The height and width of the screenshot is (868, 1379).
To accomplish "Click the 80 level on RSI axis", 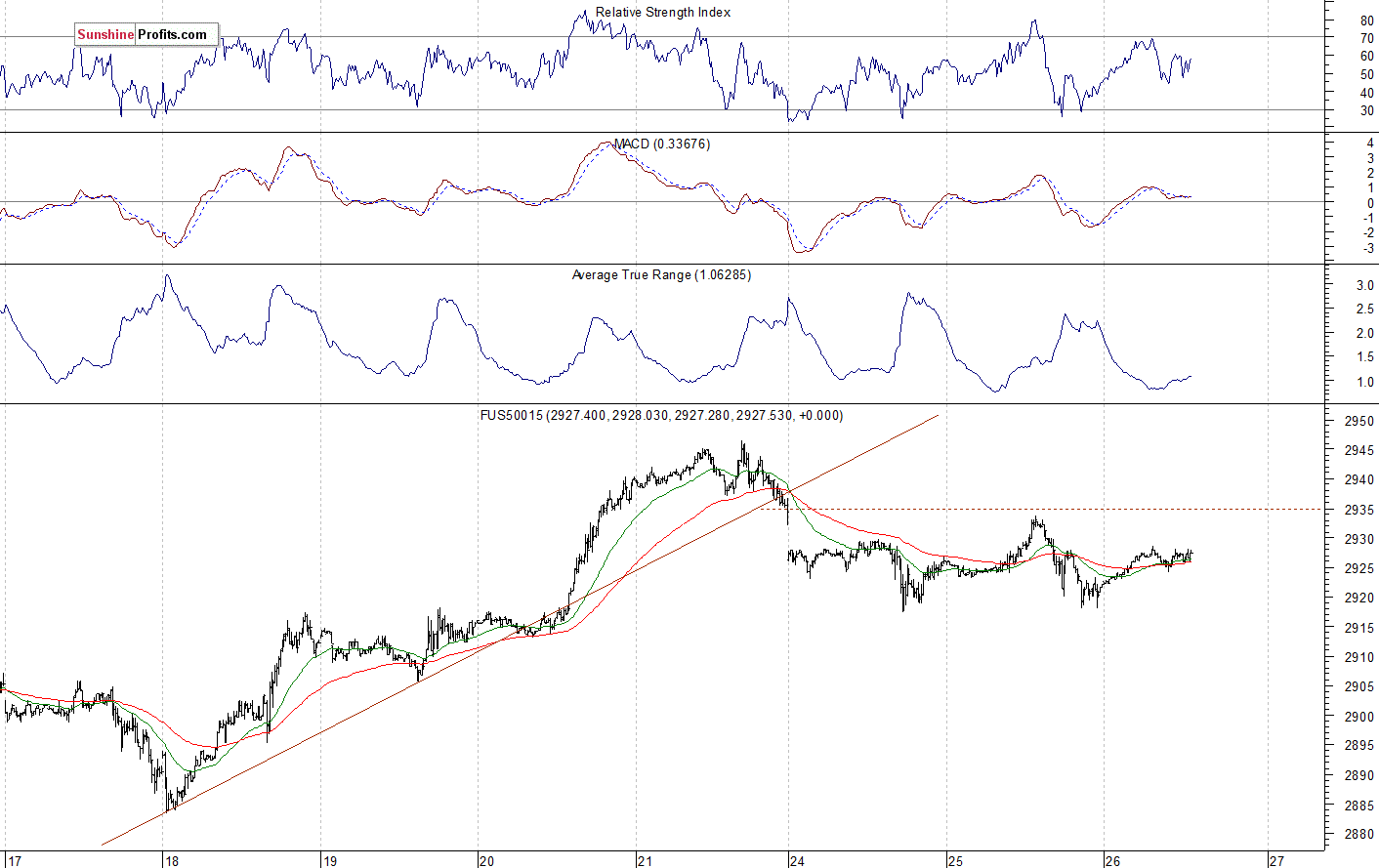I will (1367, 21).
